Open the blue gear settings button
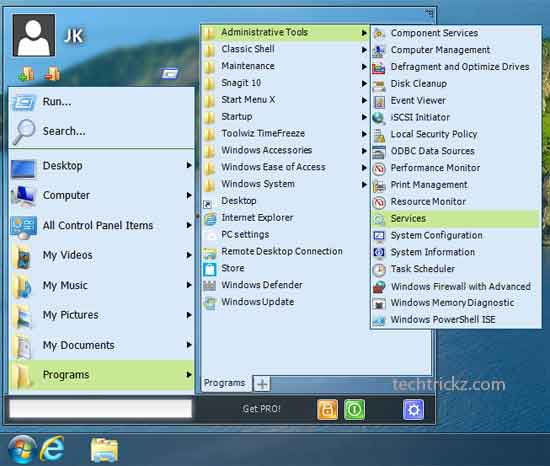Viewport: 550px width, 466px height. 414,409
